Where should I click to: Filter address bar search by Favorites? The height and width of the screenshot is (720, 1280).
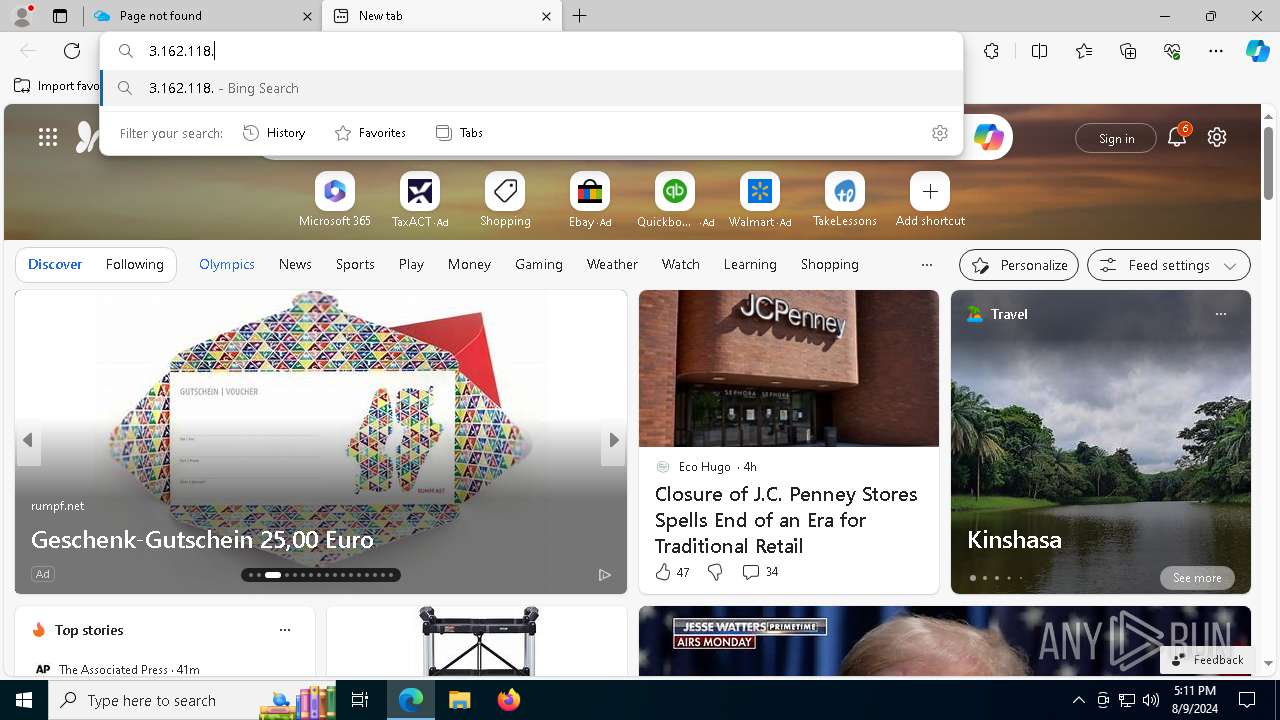pyautogui.click(x=370, y=133)
